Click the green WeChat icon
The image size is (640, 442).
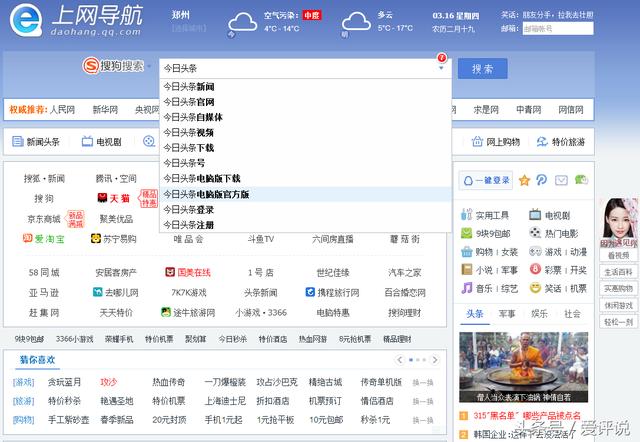pos(581,180)
